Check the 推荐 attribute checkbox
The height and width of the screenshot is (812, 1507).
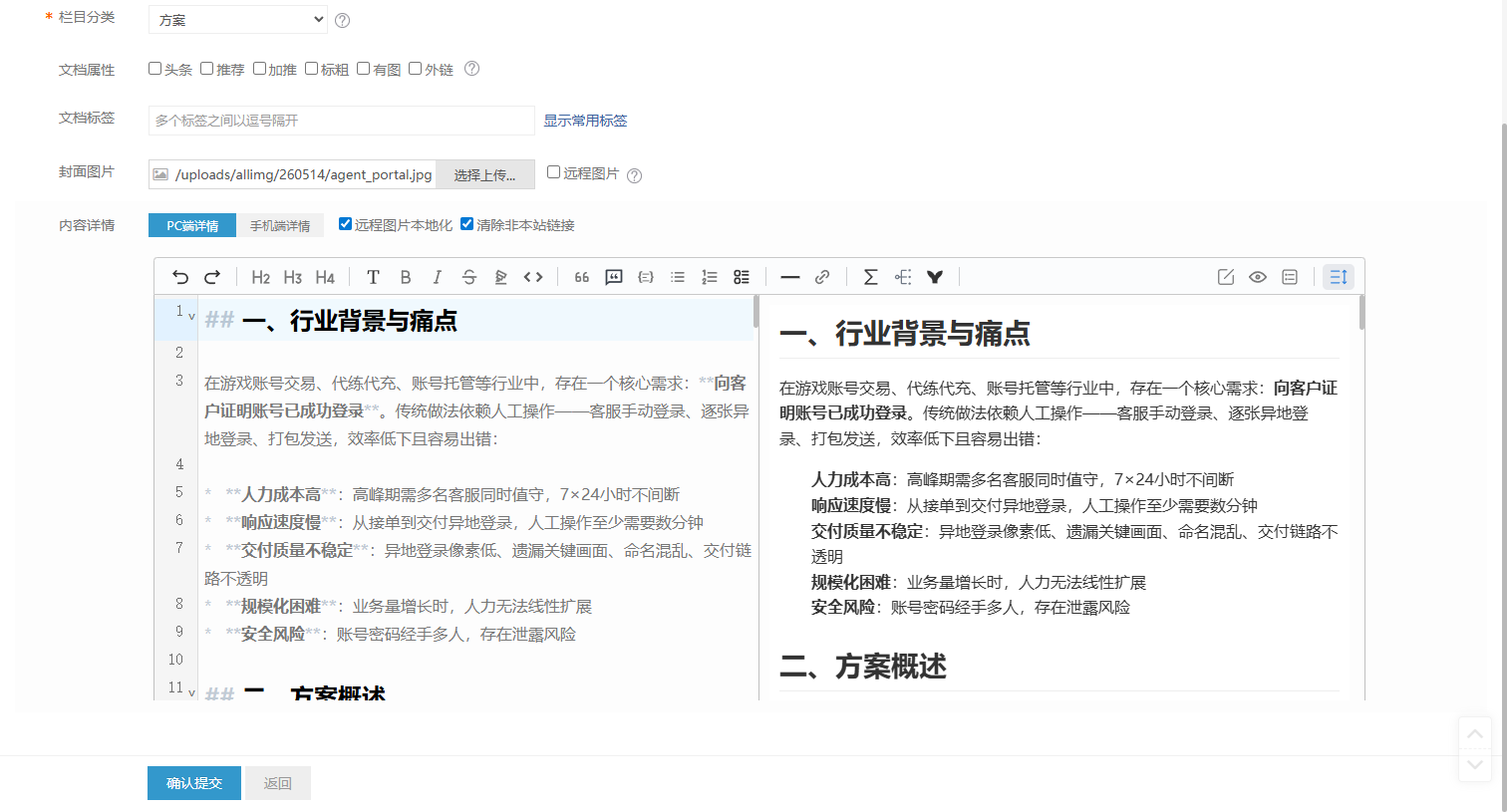(x=206, y=69)
